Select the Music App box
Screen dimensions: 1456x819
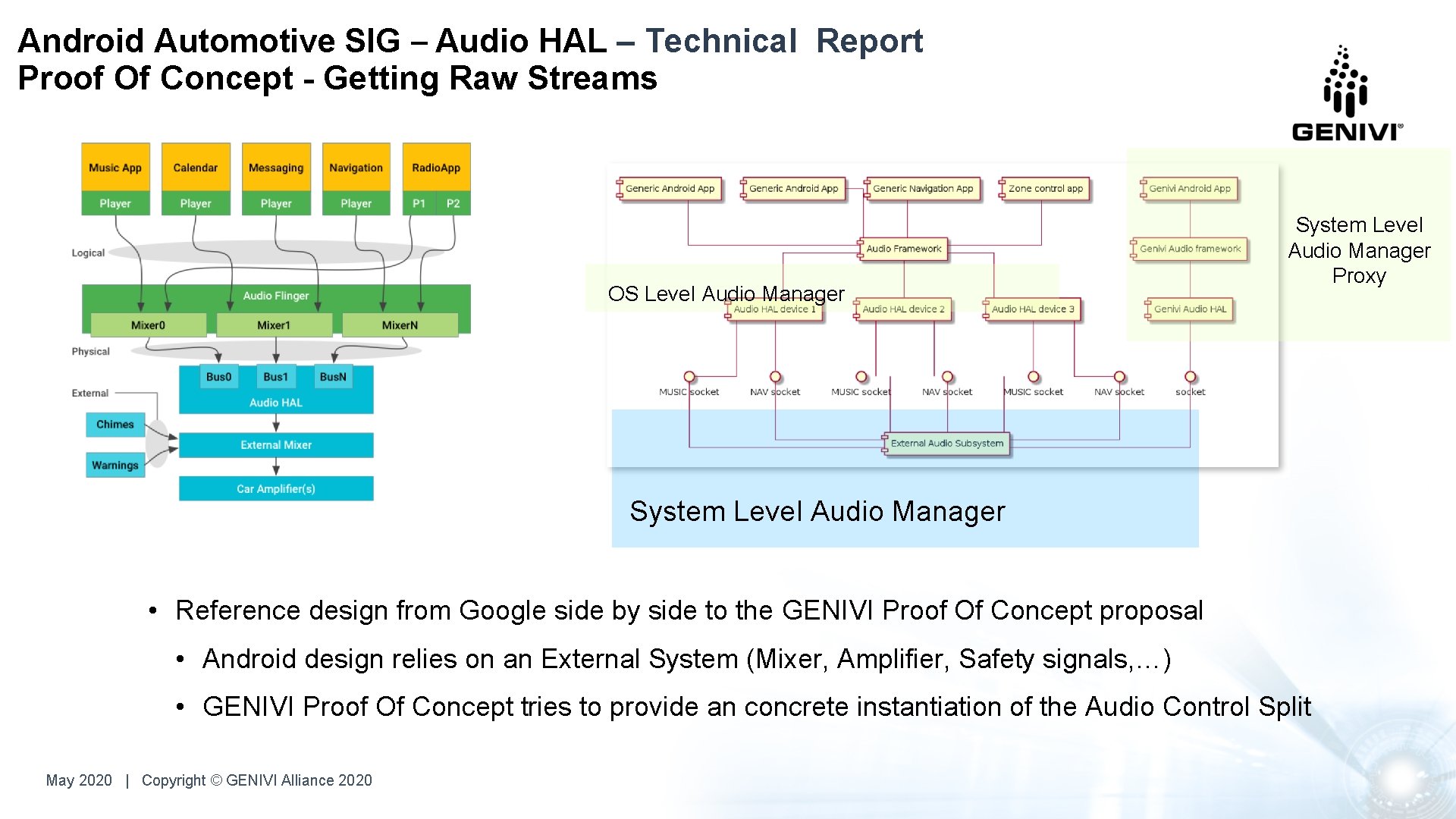(115, 168)
